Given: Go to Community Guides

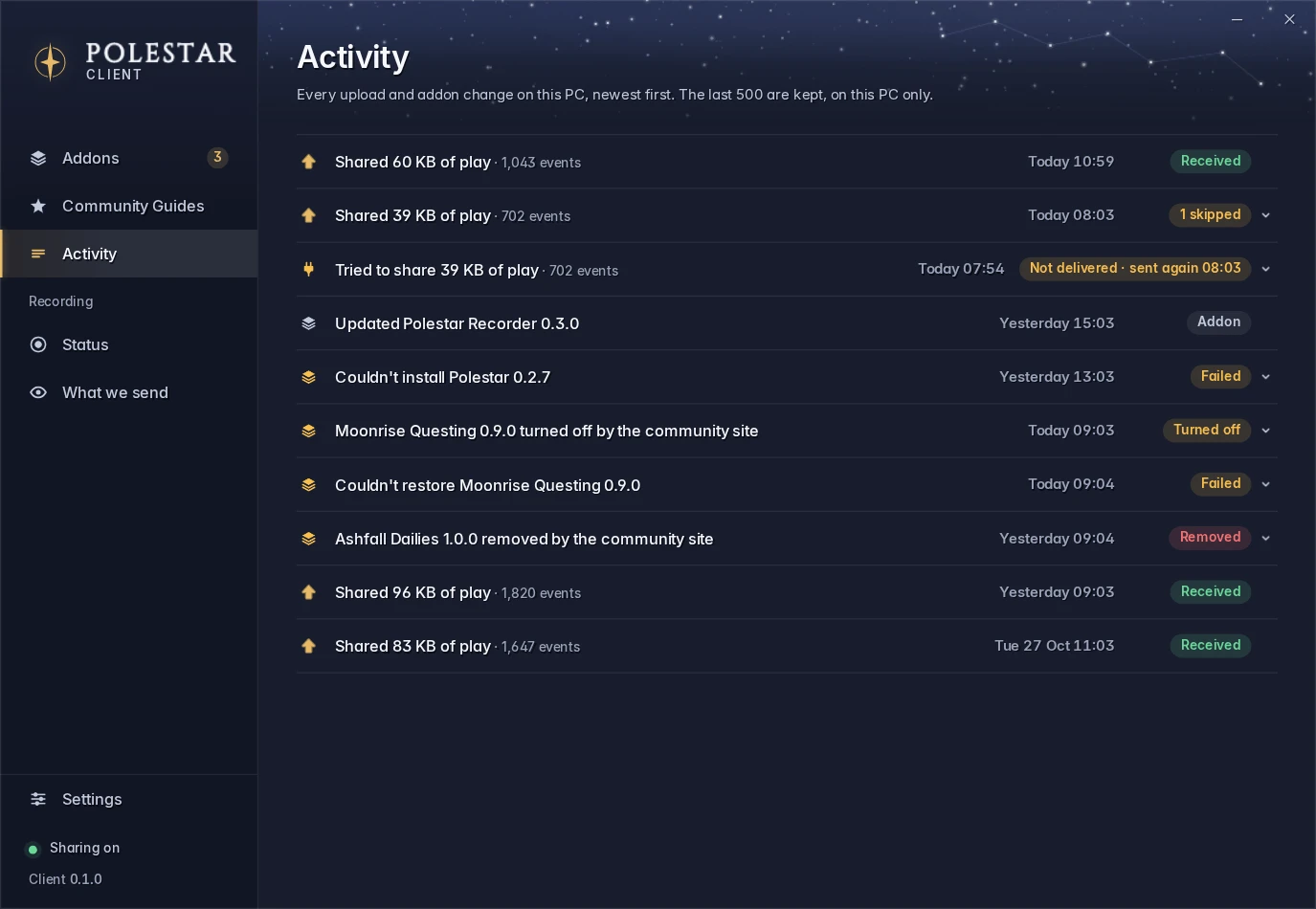Looking at the screenshot, I should 129,206.
